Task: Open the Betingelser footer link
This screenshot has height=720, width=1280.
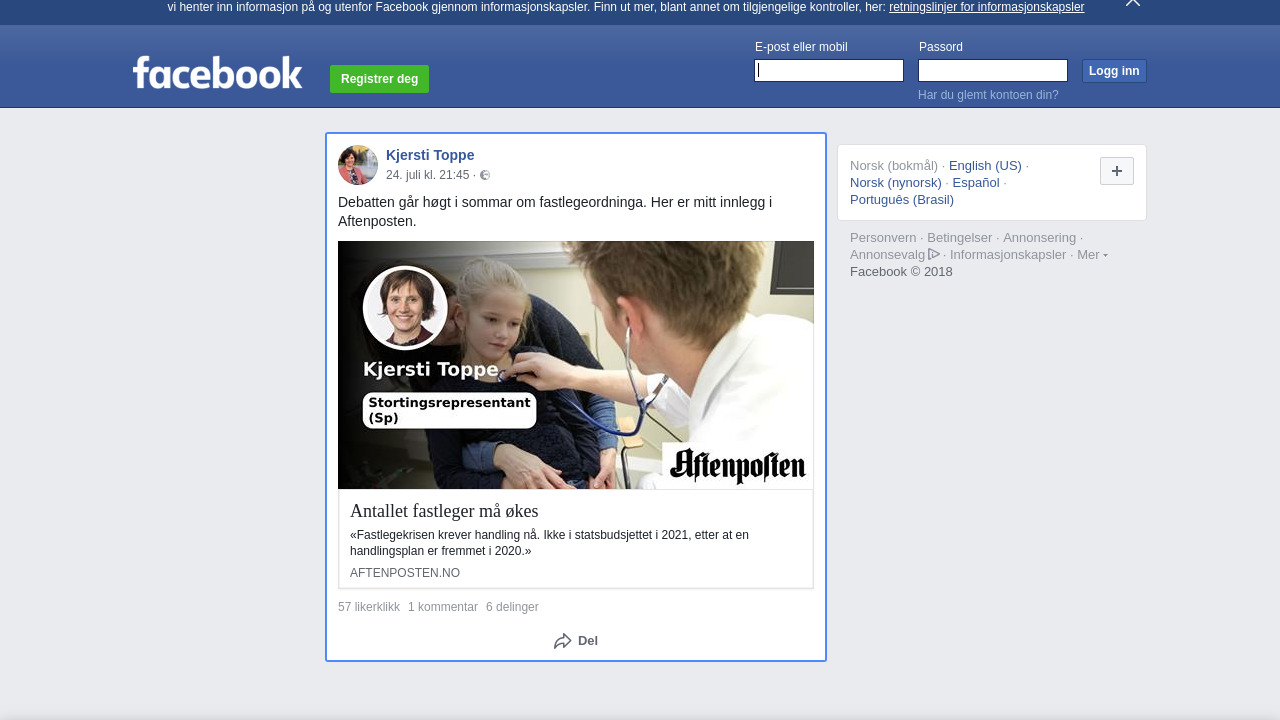Action: (x=959, y=238)
